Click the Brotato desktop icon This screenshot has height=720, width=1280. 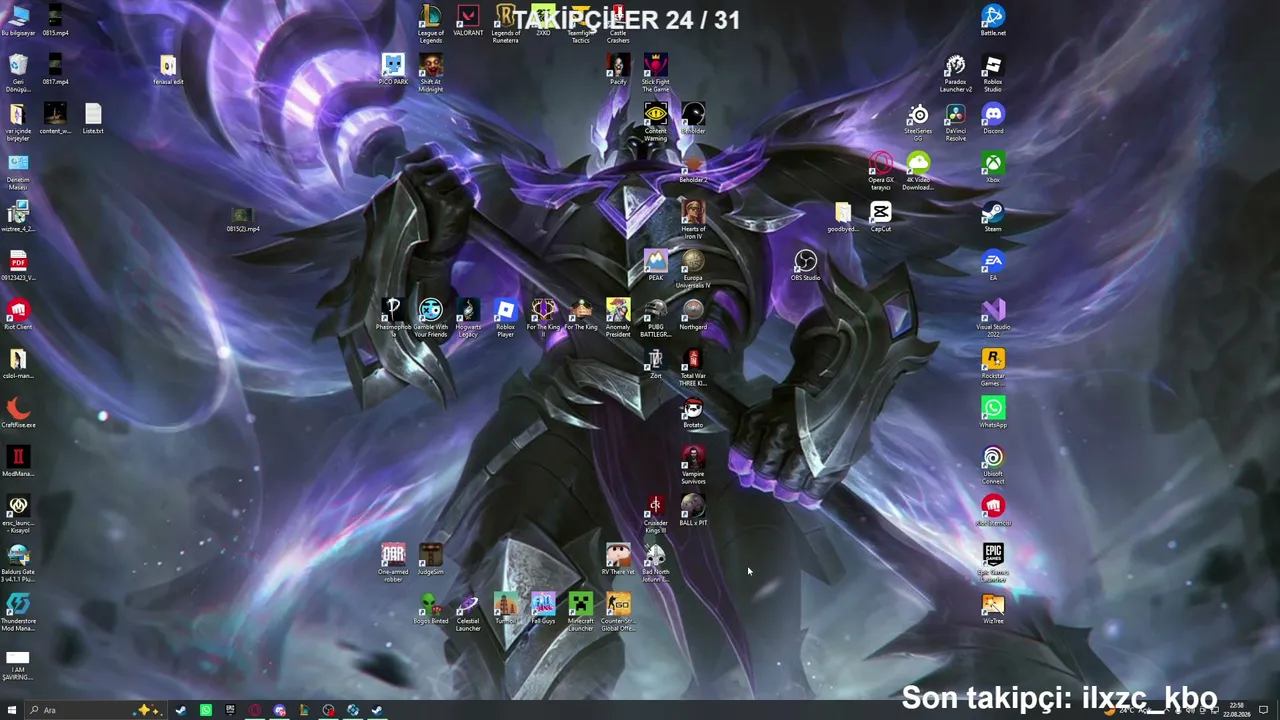[x=693, y=413]
